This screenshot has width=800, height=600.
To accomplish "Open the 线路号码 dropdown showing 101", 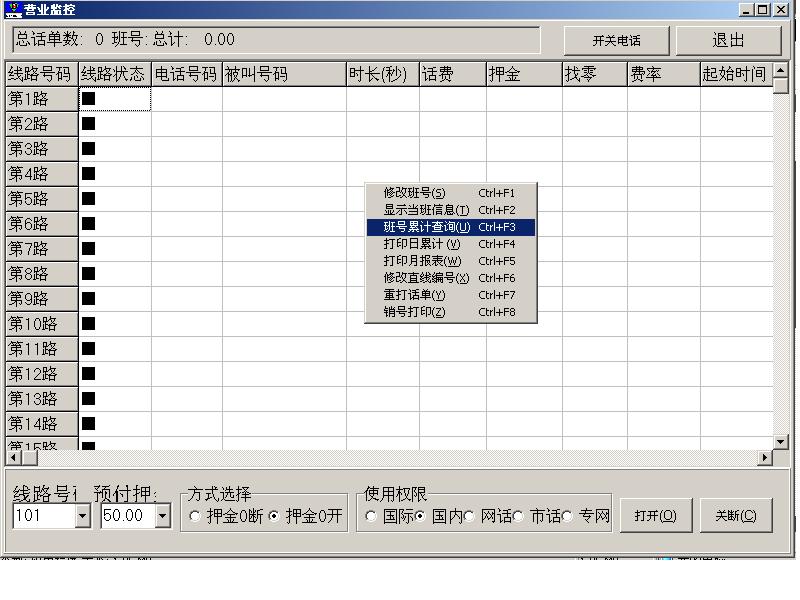I will [x=81, y=517].
